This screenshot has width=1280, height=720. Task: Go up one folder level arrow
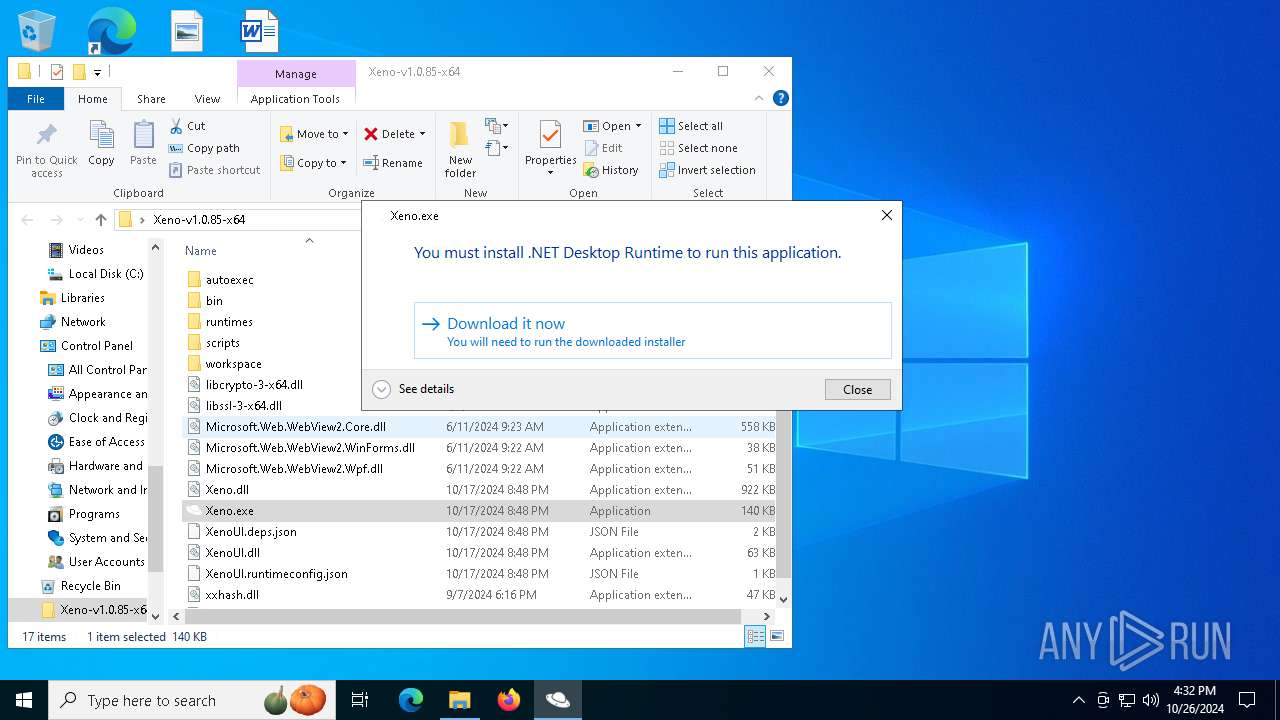(x=100, y=220)
